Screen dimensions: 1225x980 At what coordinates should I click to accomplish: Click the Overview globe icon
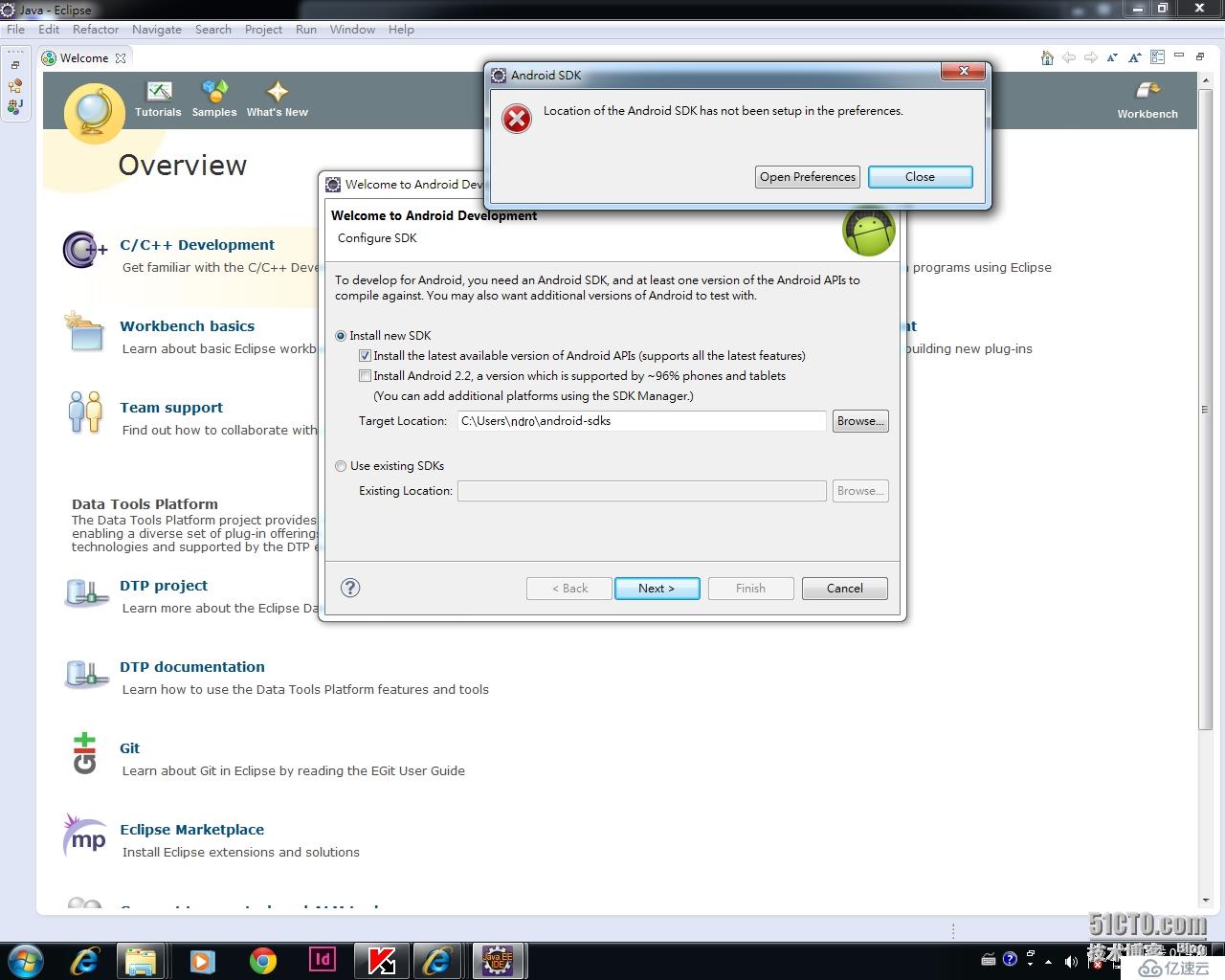click(94, 114)
